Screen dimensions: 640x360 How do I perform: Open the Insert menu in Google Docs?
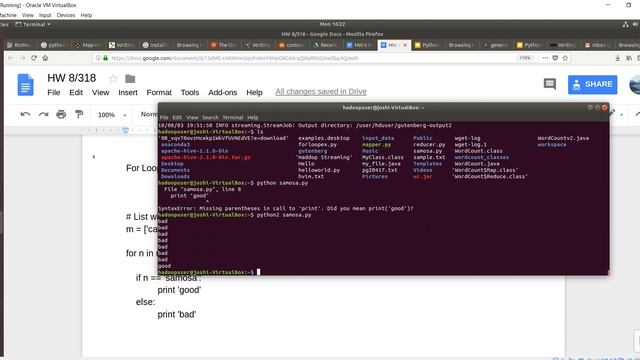tap(128, 93)
